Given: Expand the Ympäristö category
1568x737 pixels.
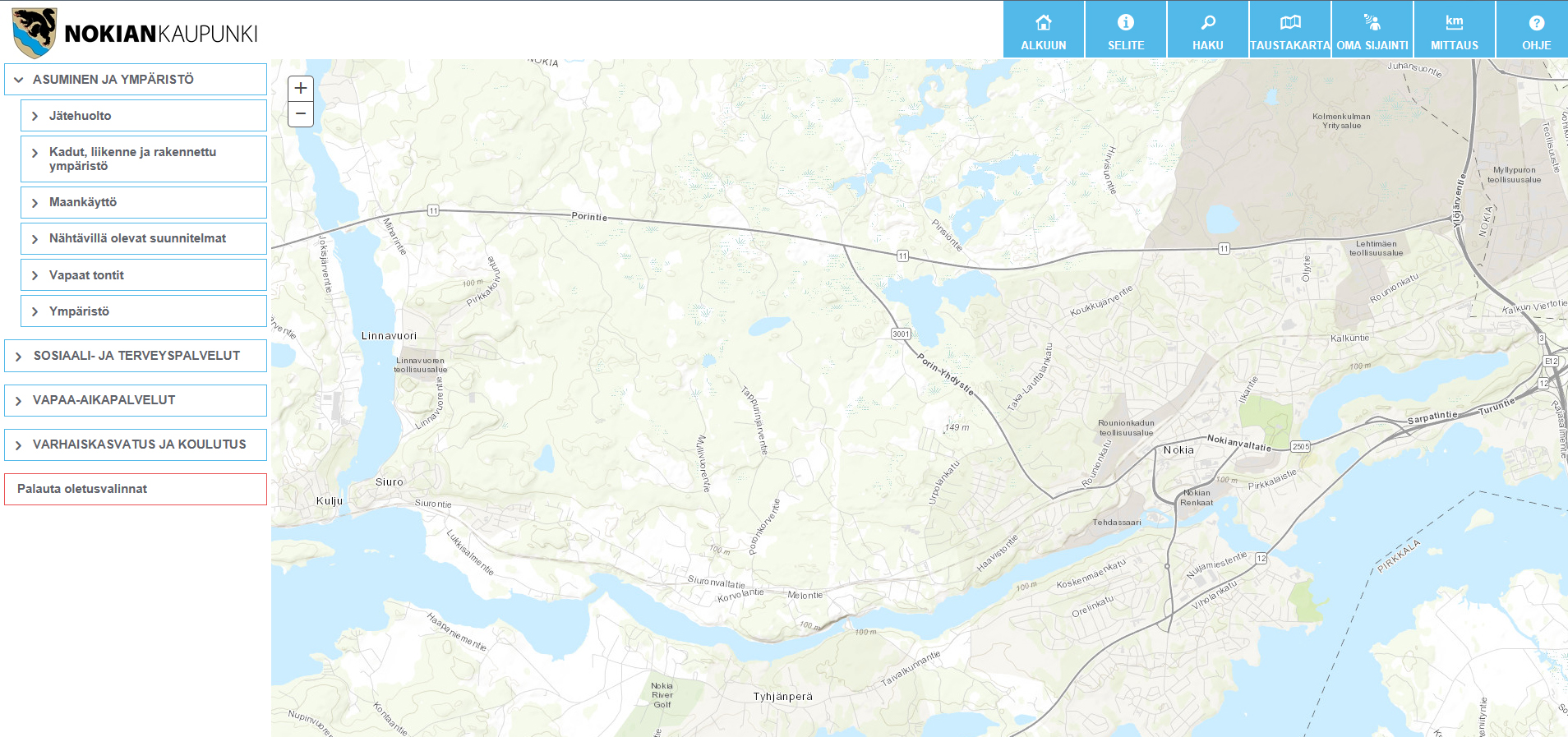Looking at the screenshot, I should [144, 311].
